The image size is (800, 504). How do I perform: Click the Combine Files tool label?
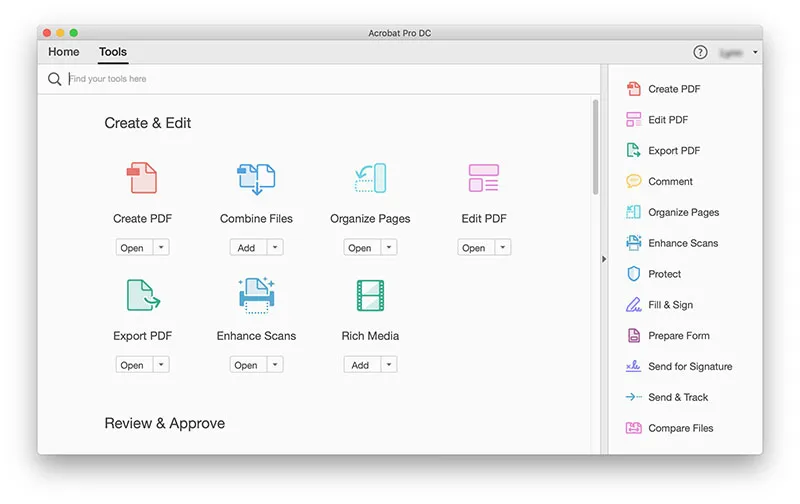pos(256,218)
